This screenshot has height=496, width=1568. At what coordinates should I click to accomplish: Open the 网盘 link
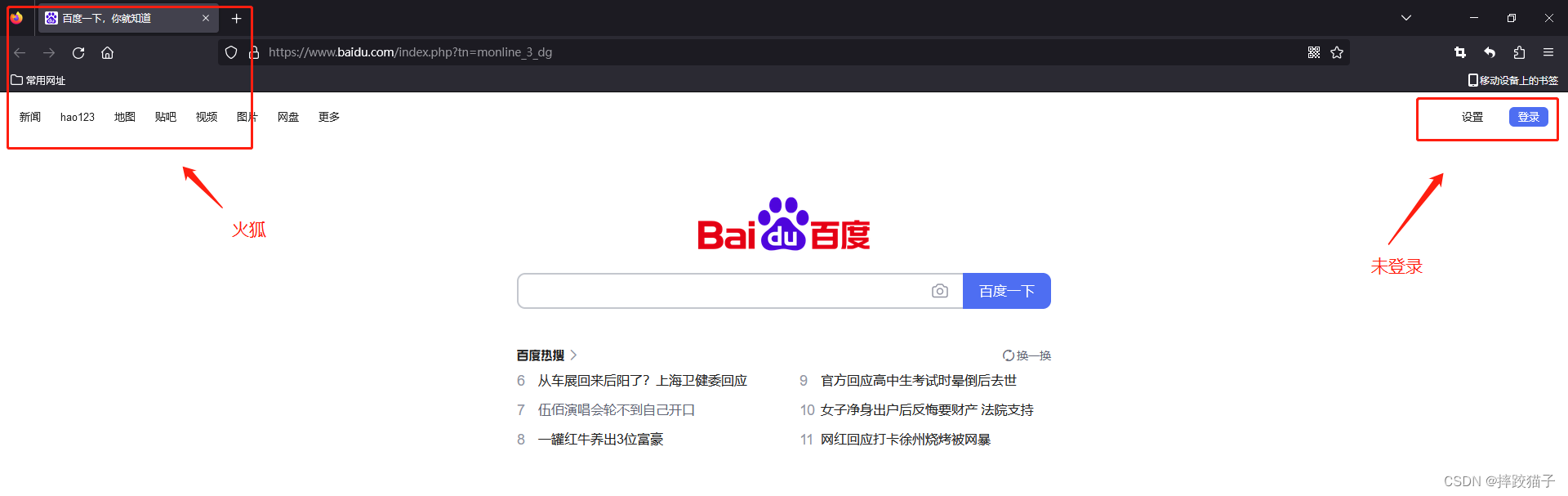(288, 117)
